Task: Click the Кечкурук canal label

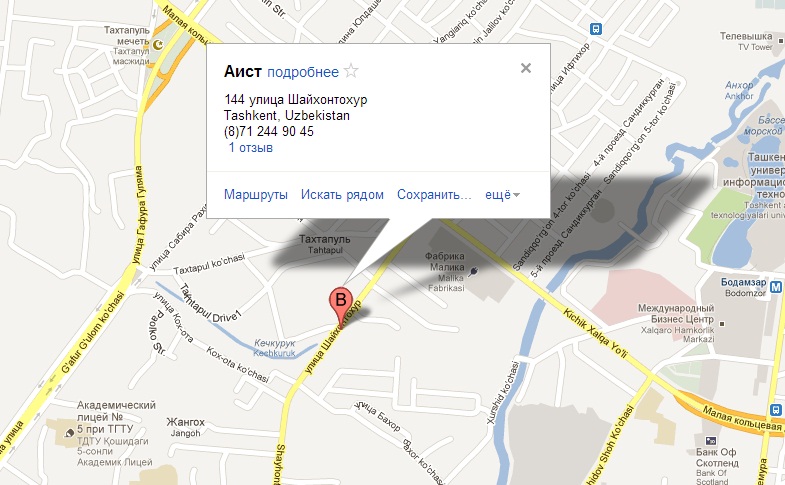Action: point(274,348)
